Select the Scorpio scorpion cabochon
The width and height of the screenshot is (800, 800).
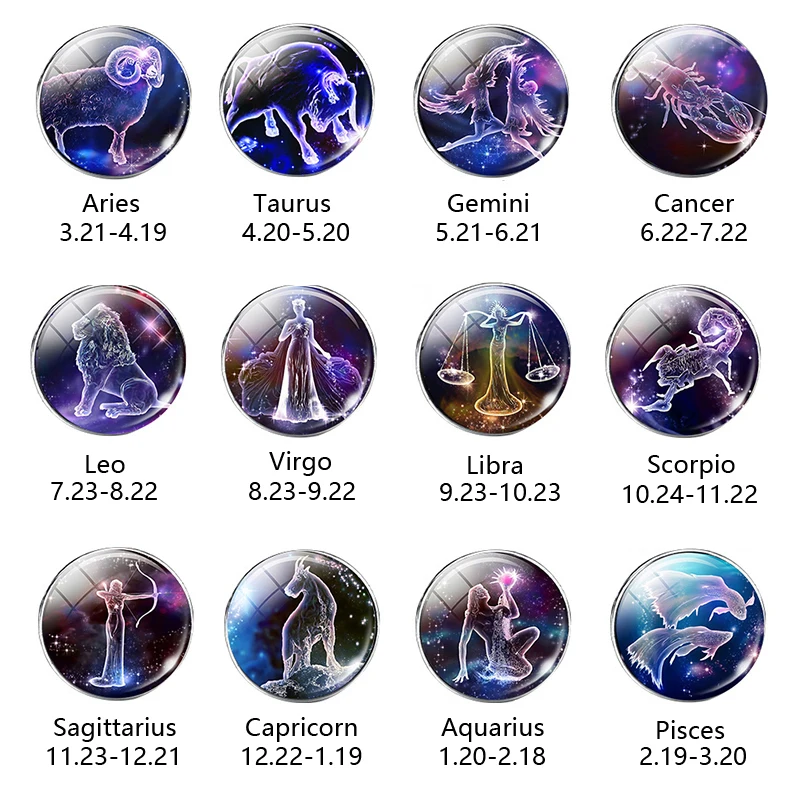(x=684, y=360)
